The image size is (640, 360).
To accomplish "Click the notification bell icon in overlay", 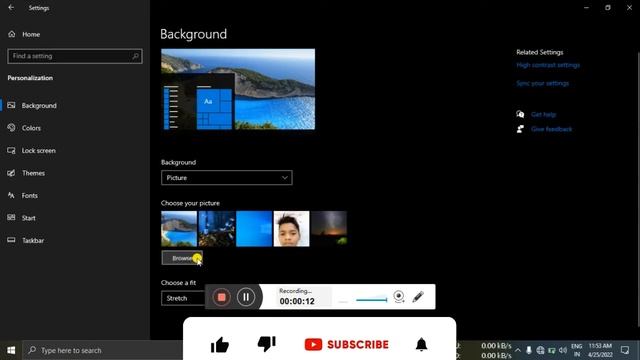I will tap(421, 344).
